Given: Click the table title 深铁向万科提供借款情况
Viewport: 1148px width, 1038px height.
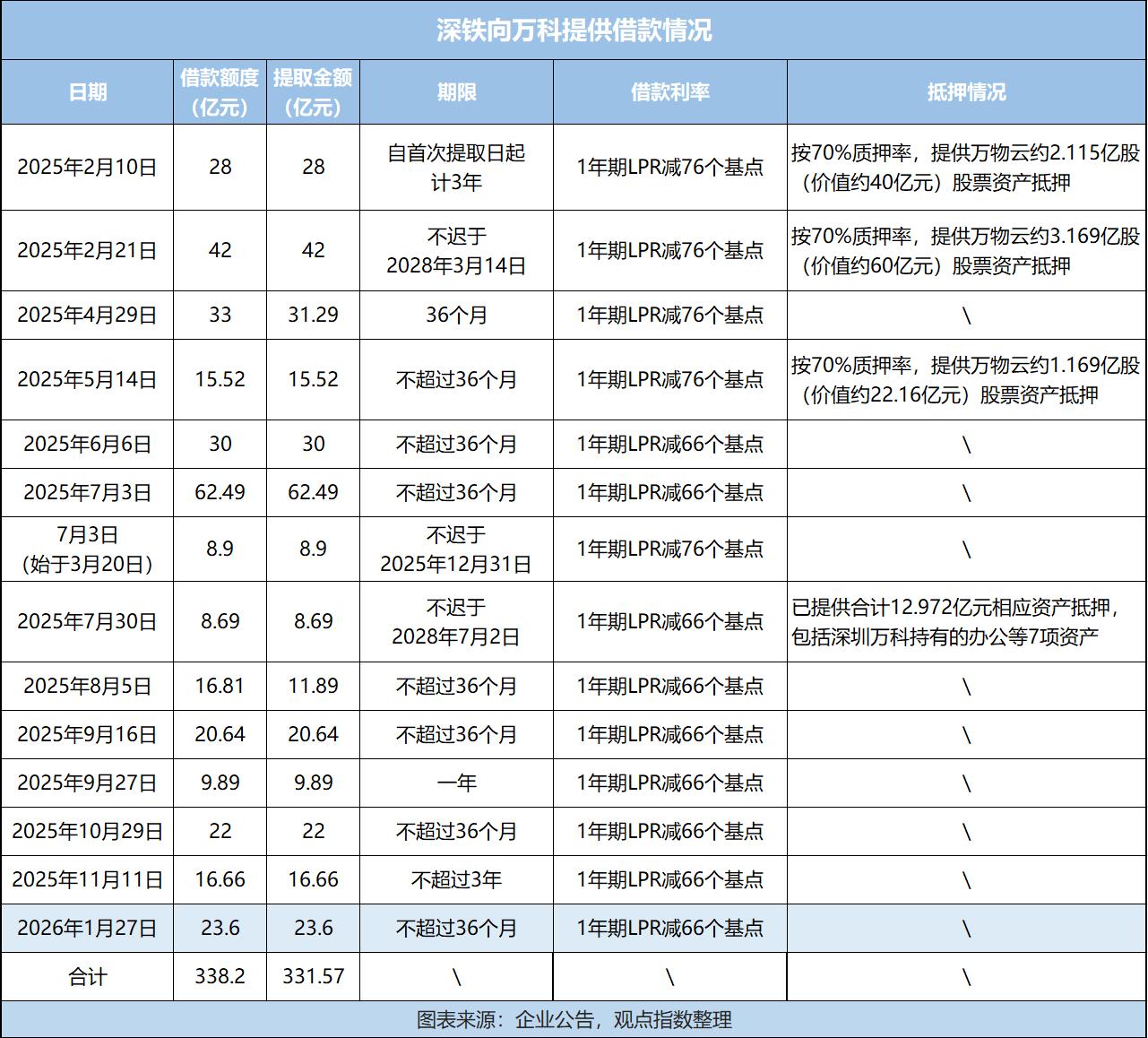Looking at the screenshot, I should [x=574, y=28].
